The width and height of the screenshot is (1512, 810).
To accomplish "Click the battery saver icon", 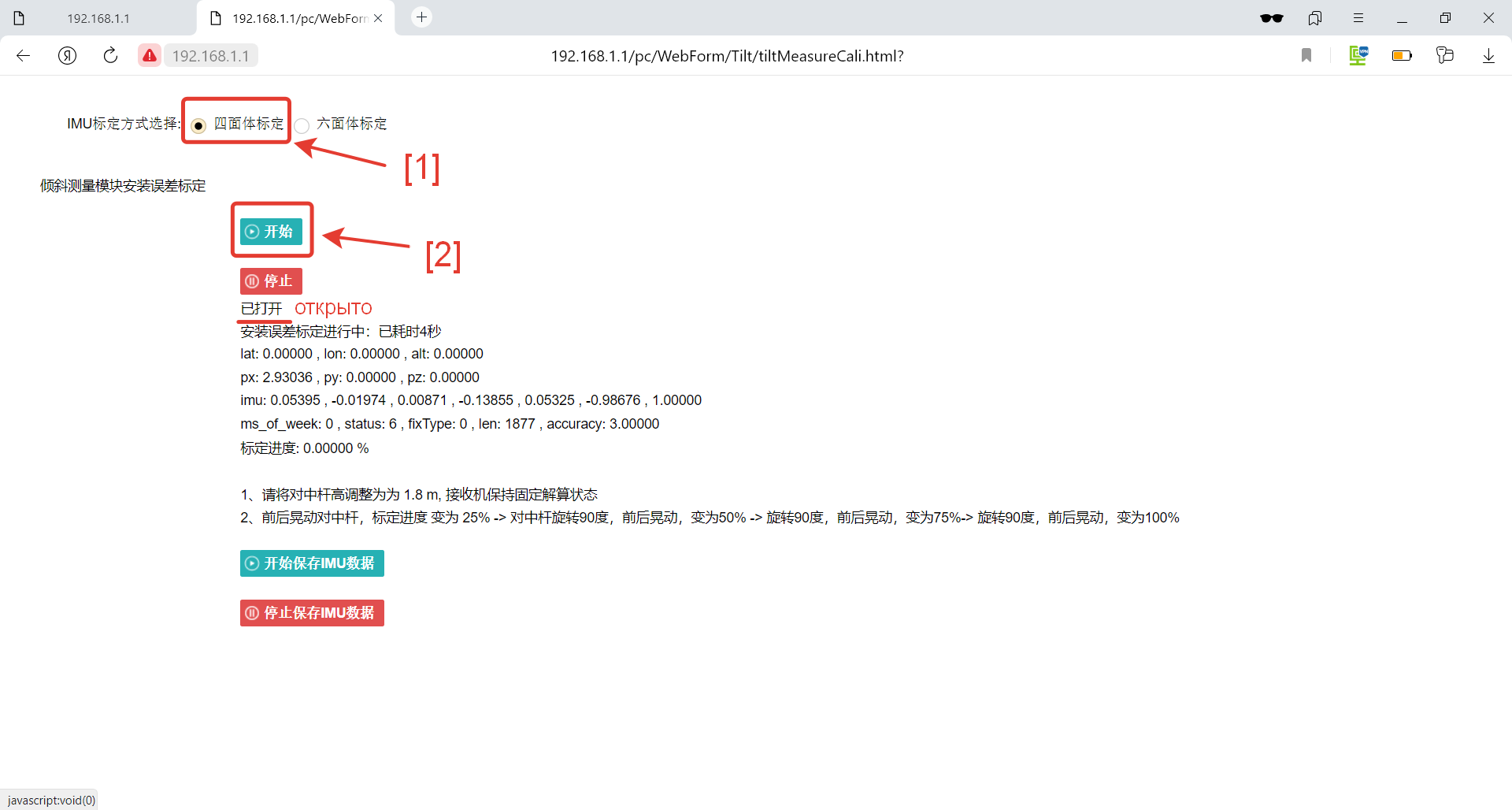I will click(1402, 56).
